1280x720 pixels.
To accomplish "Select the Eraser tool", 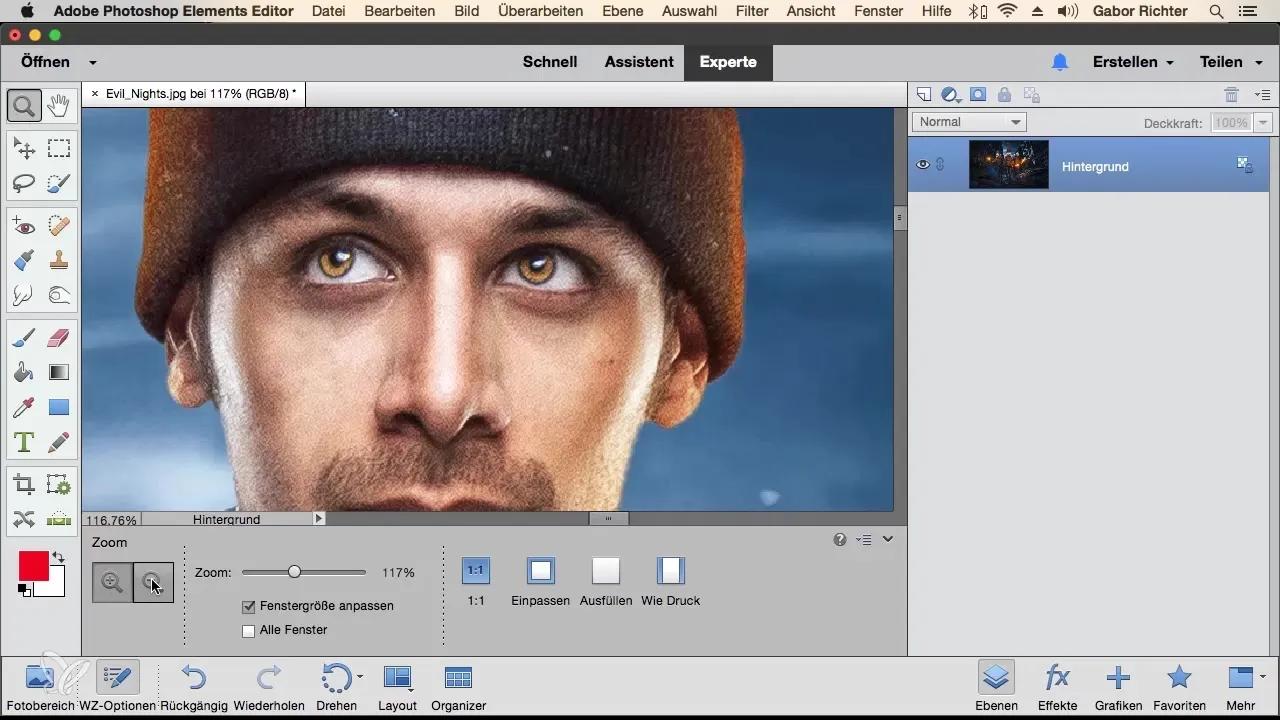I will pyautogui.click(x=59, y=338).
